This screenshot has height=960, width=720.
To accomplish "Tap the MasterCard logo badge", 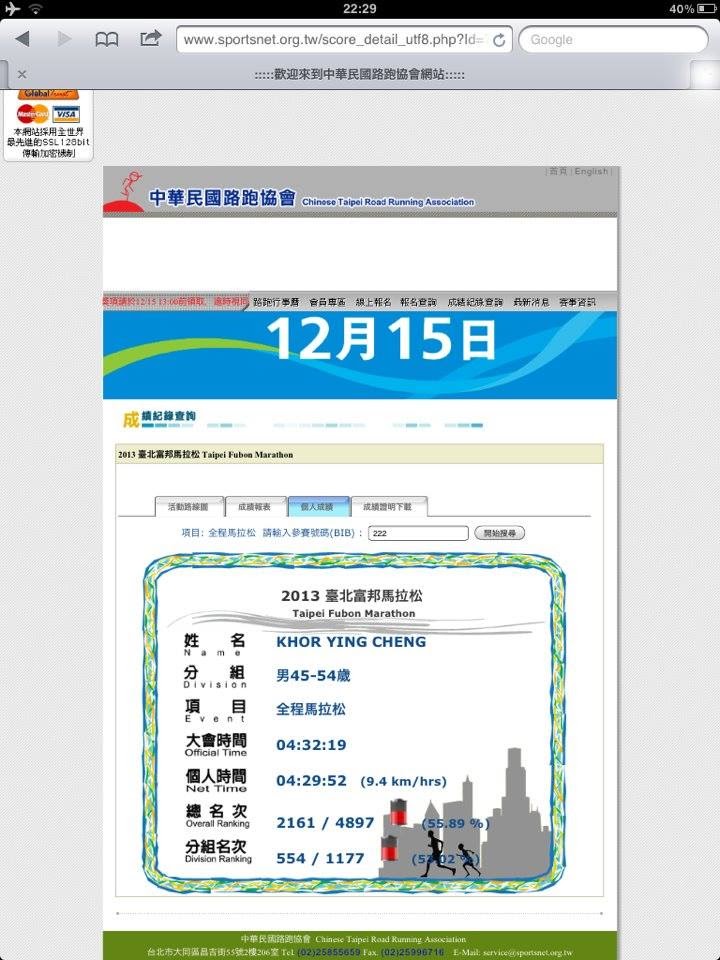I will pos(32,113).
